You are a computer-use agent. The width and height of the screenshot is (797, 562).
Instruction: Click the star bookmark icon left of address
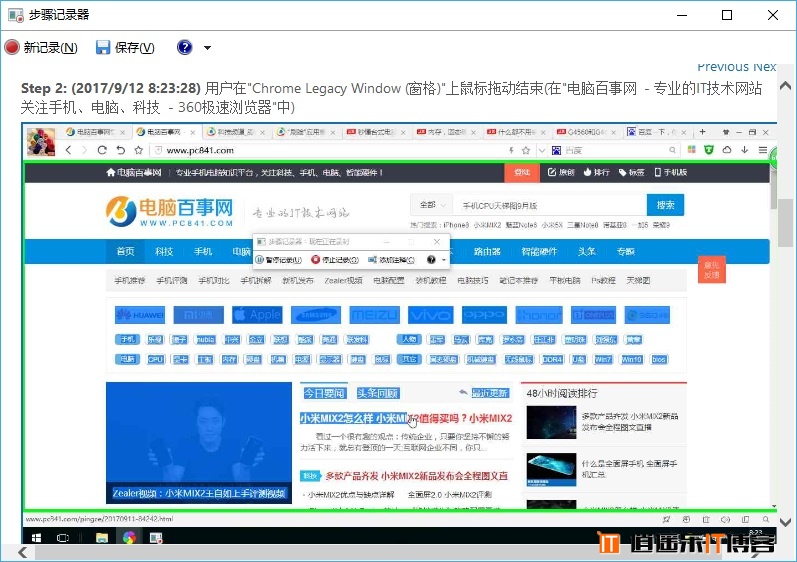[x=138, y=150]
